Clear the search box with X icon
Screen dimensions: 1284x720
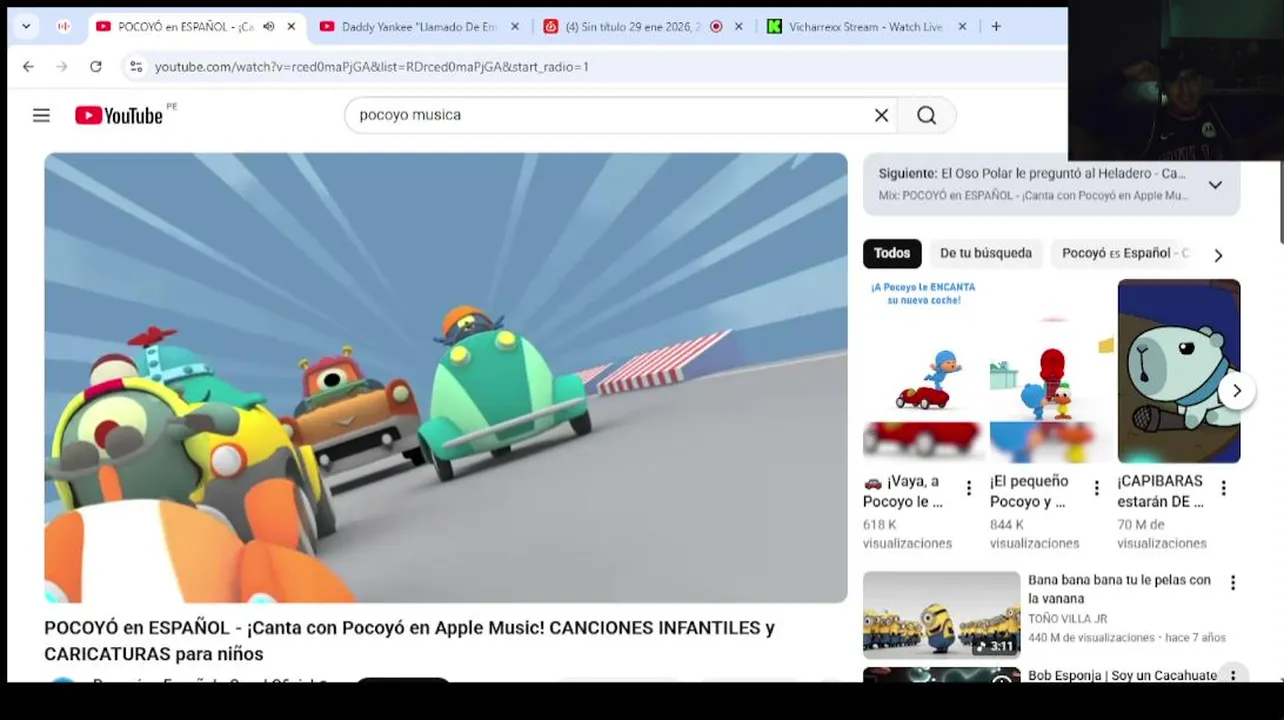pos(881,115)
